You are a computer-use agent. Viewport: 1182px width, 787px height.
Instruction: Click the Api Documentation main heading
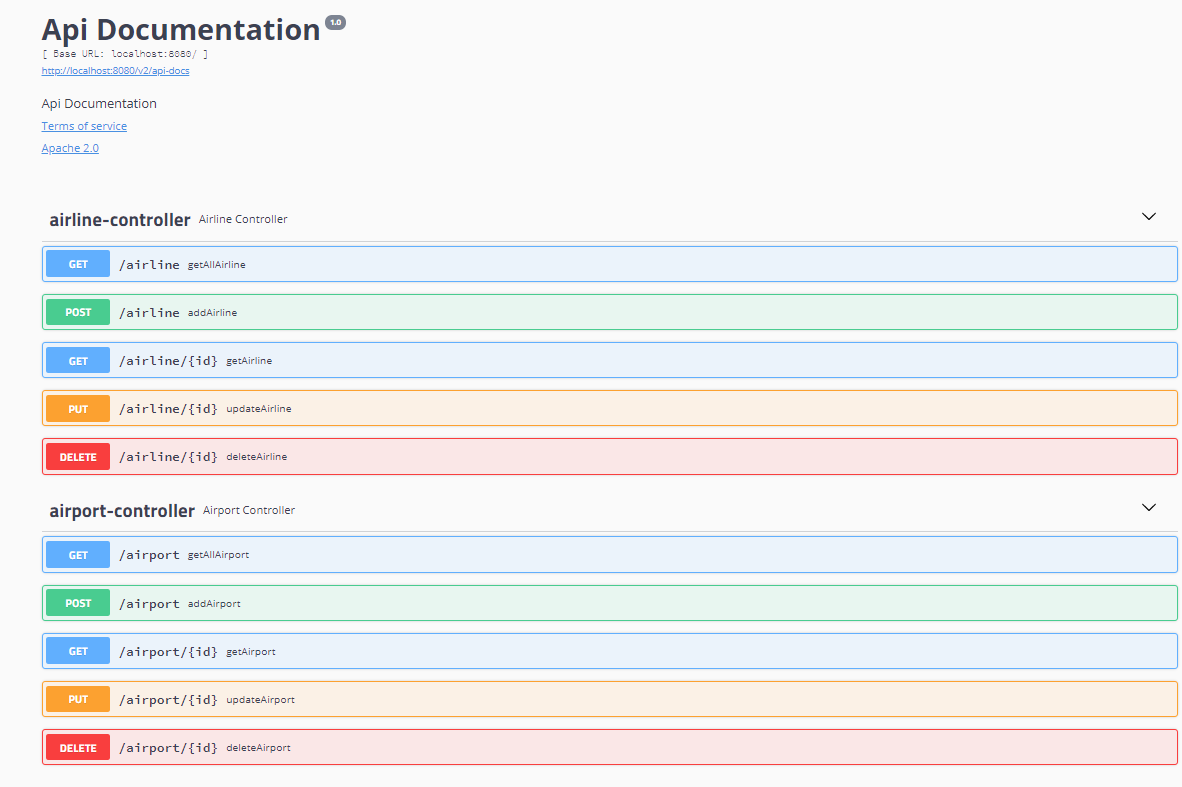[x=181, y=30]
